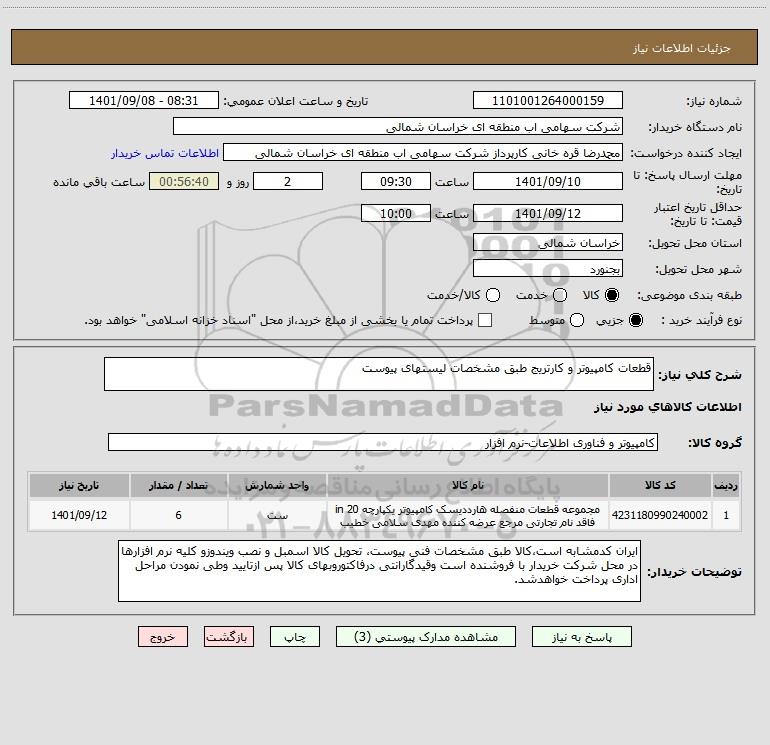Click the delivery province خراسان شمالی field
The height and width of the screenshot is (745, 770).
(x=548, y=243)
